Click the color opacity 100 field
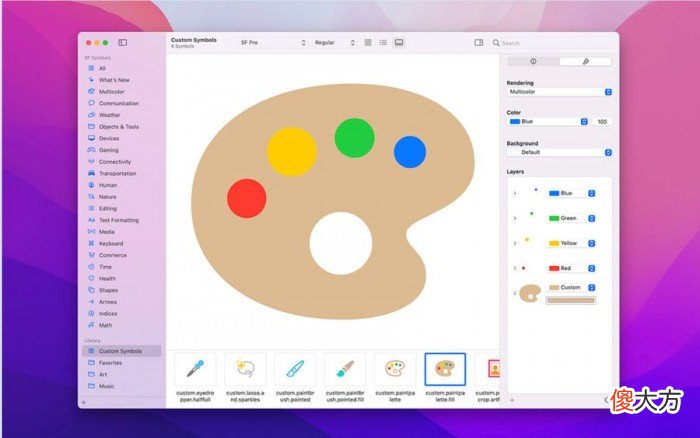 click(602, 121)
